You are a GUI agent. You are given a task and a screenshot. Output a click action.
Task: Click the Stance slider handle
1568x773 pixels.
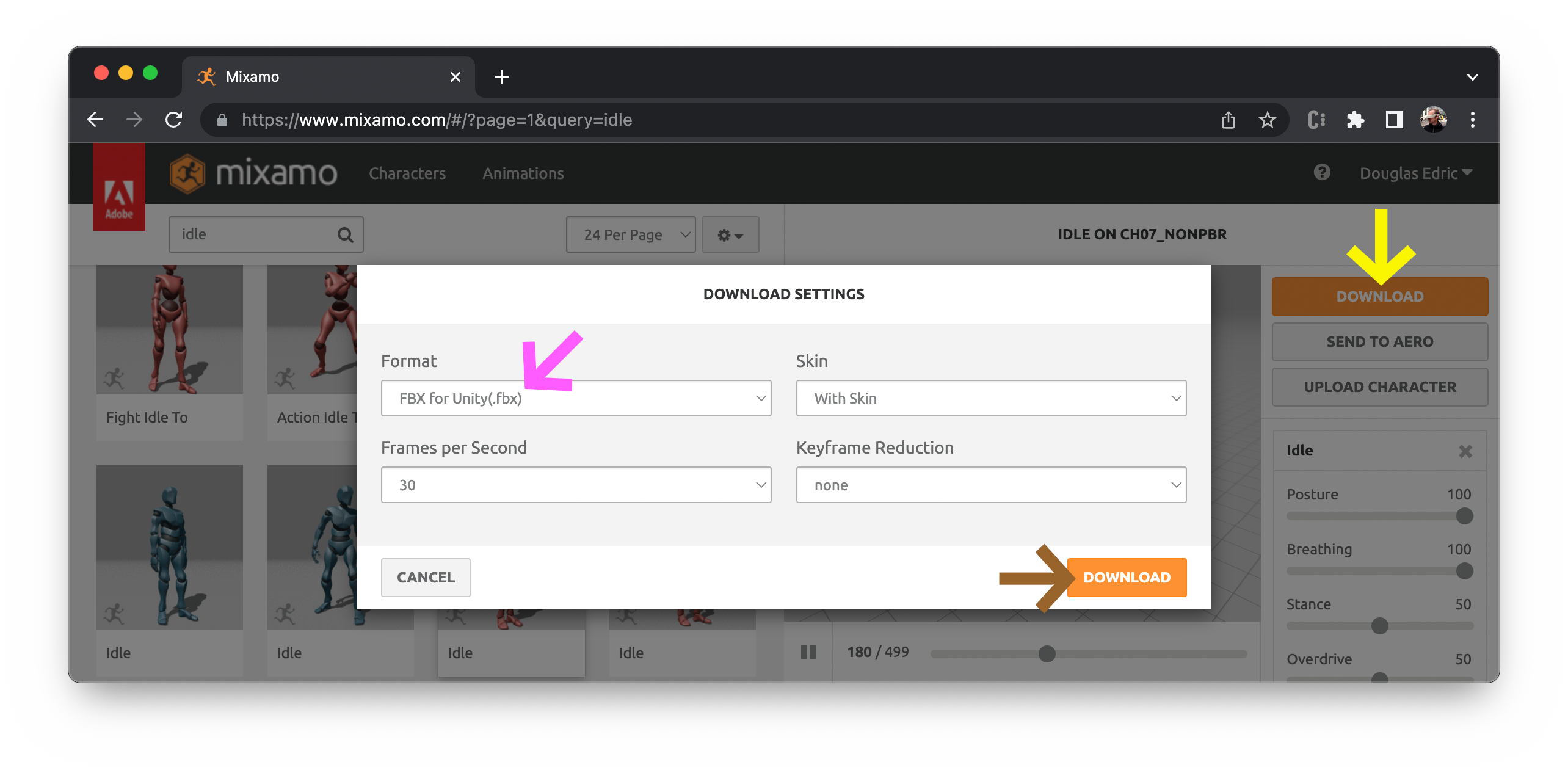coord(1380,626)
